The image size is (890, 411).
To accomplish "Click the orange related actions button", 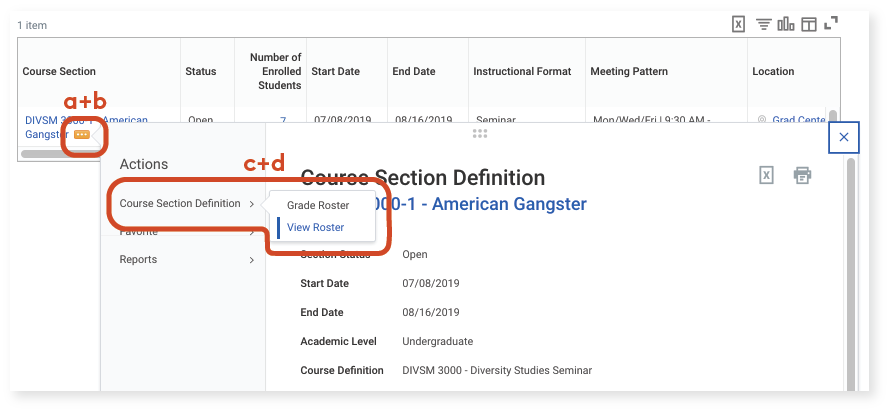I will 82,135.
